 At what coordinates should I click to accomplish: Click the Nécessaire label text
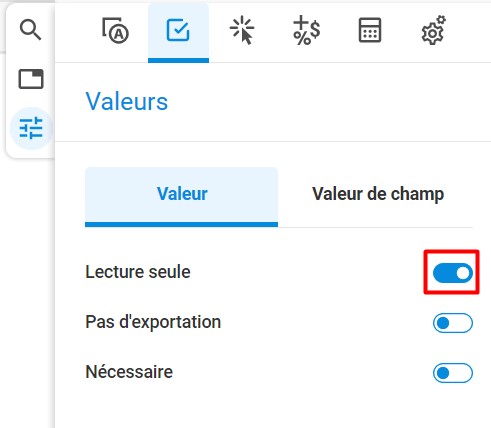point(129,372)
